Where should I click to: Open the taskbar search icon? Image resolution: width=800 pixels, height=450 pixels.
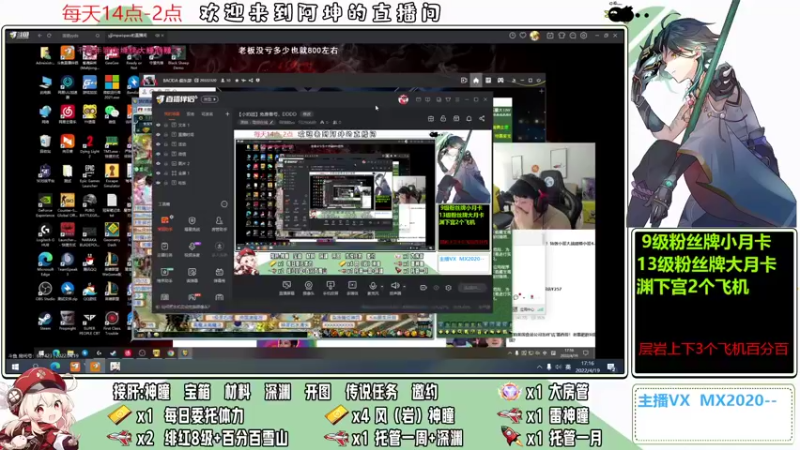[x=35, y=367]
